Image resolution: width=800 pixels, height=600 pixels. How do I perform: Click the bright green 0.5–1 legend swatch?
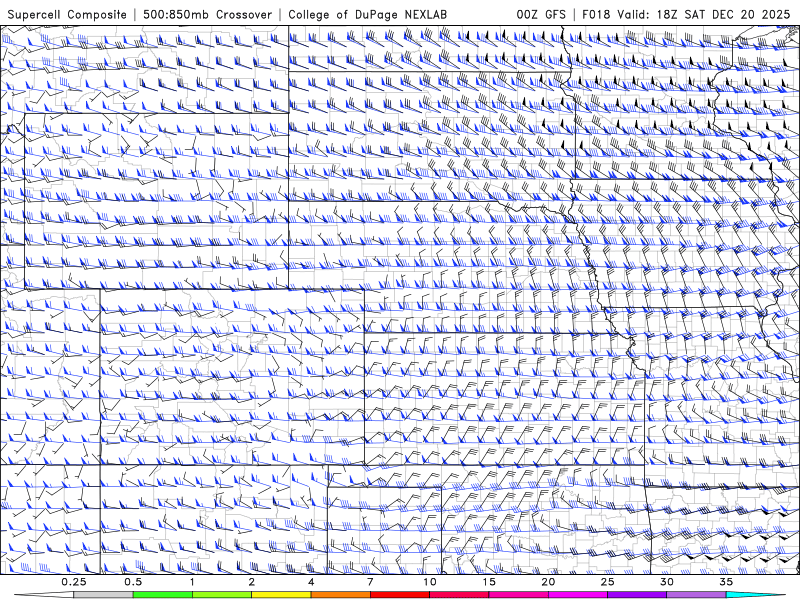pos(163,595)
